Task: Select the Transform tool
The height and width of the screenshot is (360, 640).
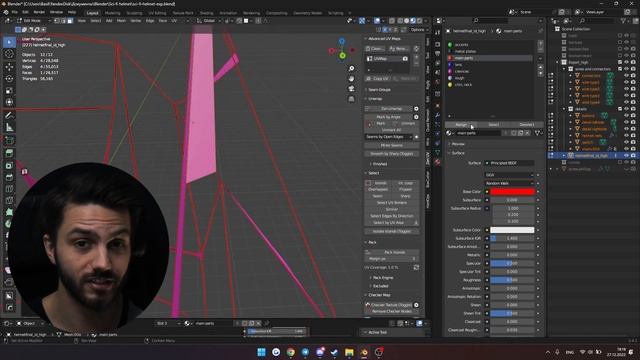Action: coord(9,102)
